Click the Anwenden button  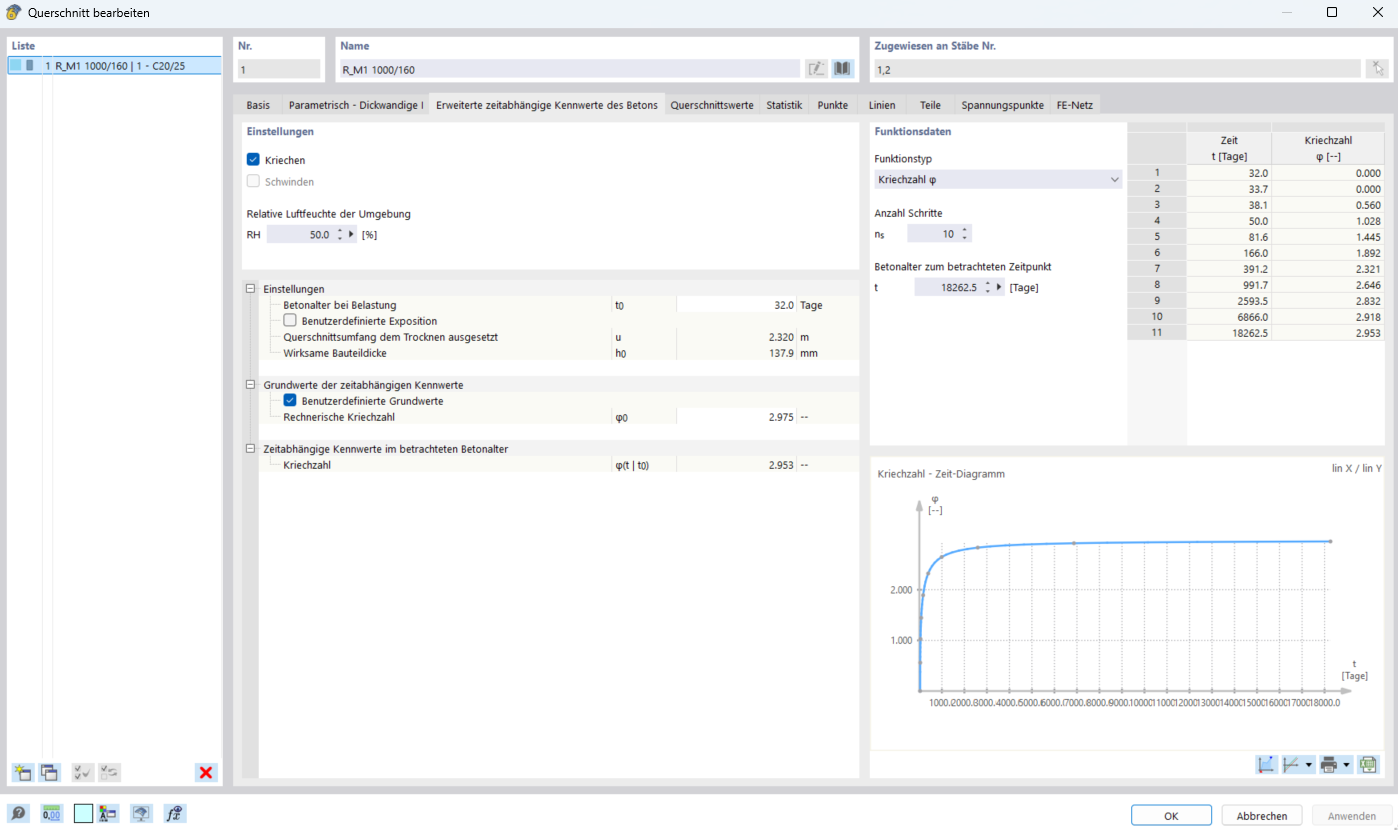click(1352, 816)
